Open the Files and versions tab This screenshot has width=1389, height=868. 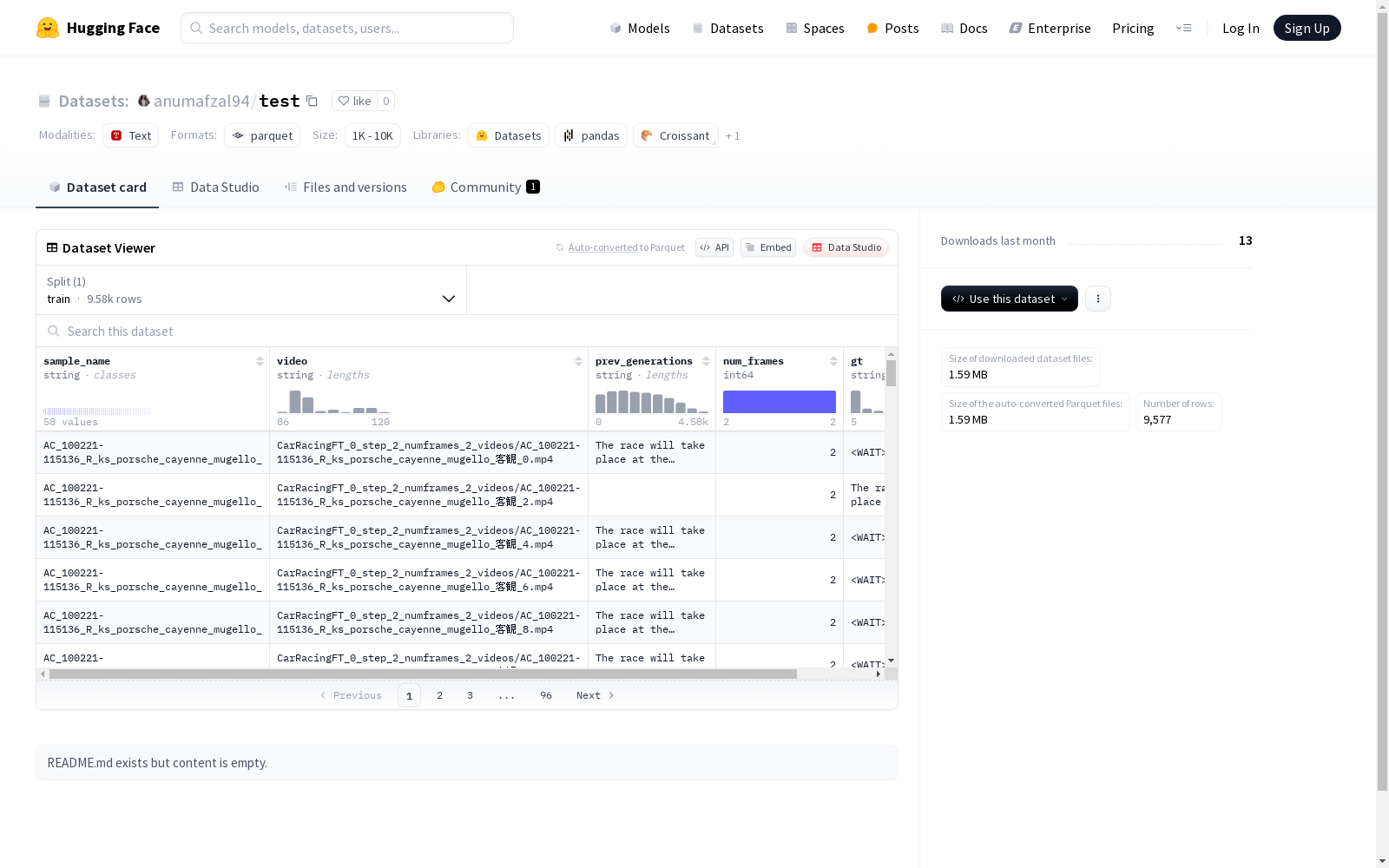(x=346, y=187)
